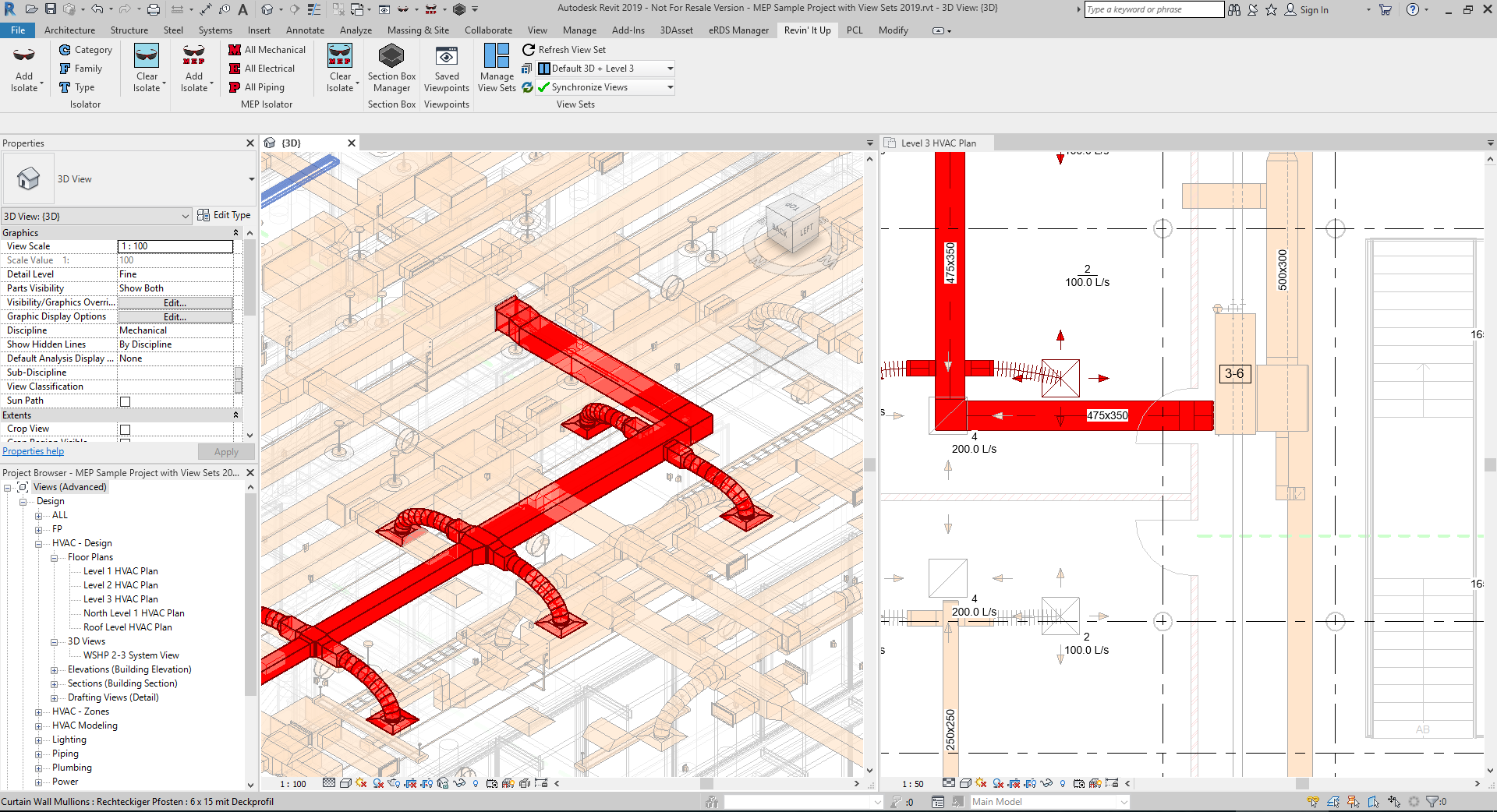
Task: Click the Refresh View Set icon
Action: tap(529, 50)
